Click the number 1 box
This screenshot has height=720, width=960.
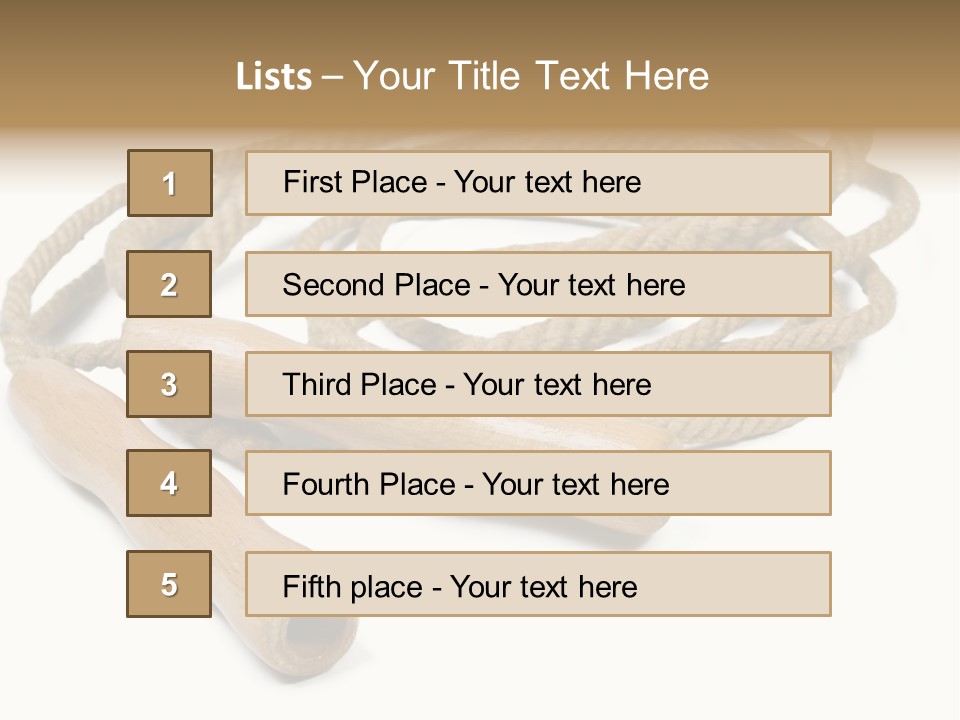pyautogui.click(x=169, y=183)
